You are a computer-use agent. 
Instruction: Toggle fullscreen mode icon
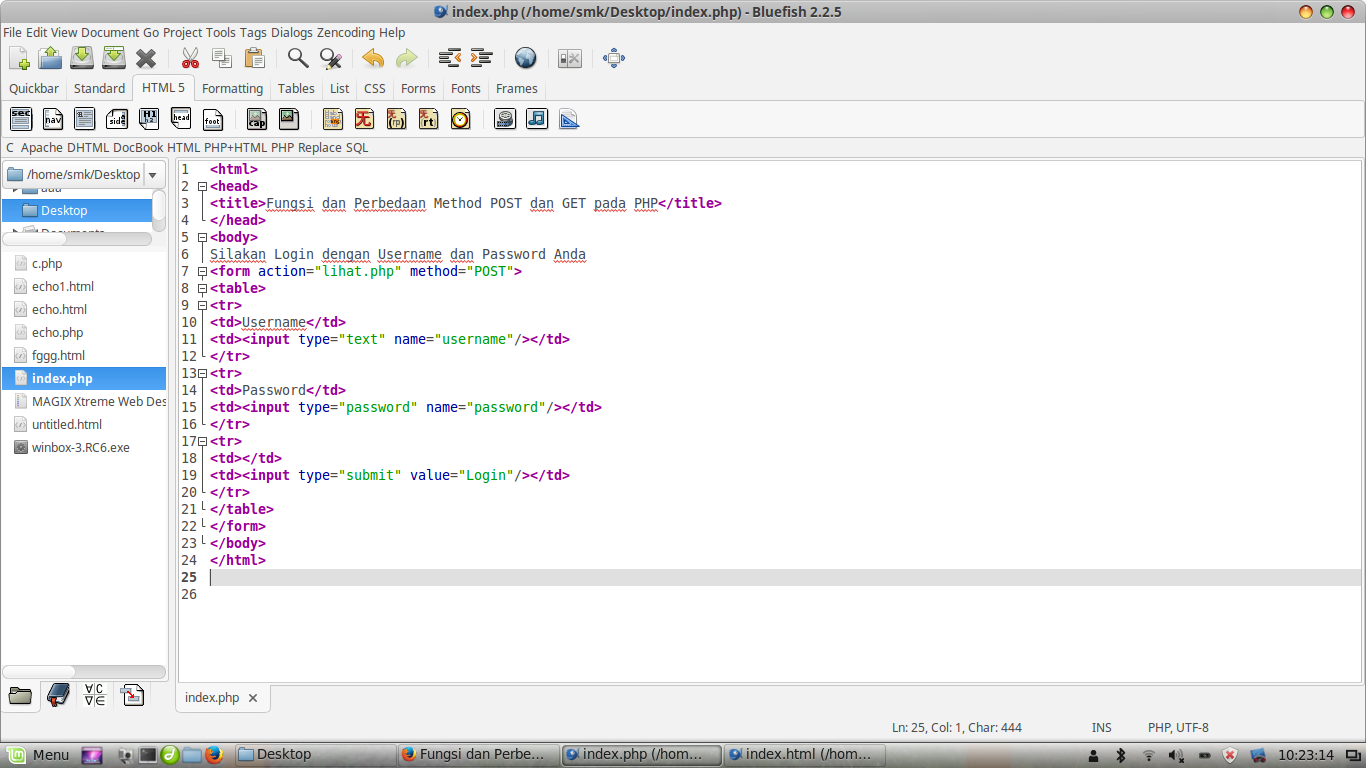614,58
